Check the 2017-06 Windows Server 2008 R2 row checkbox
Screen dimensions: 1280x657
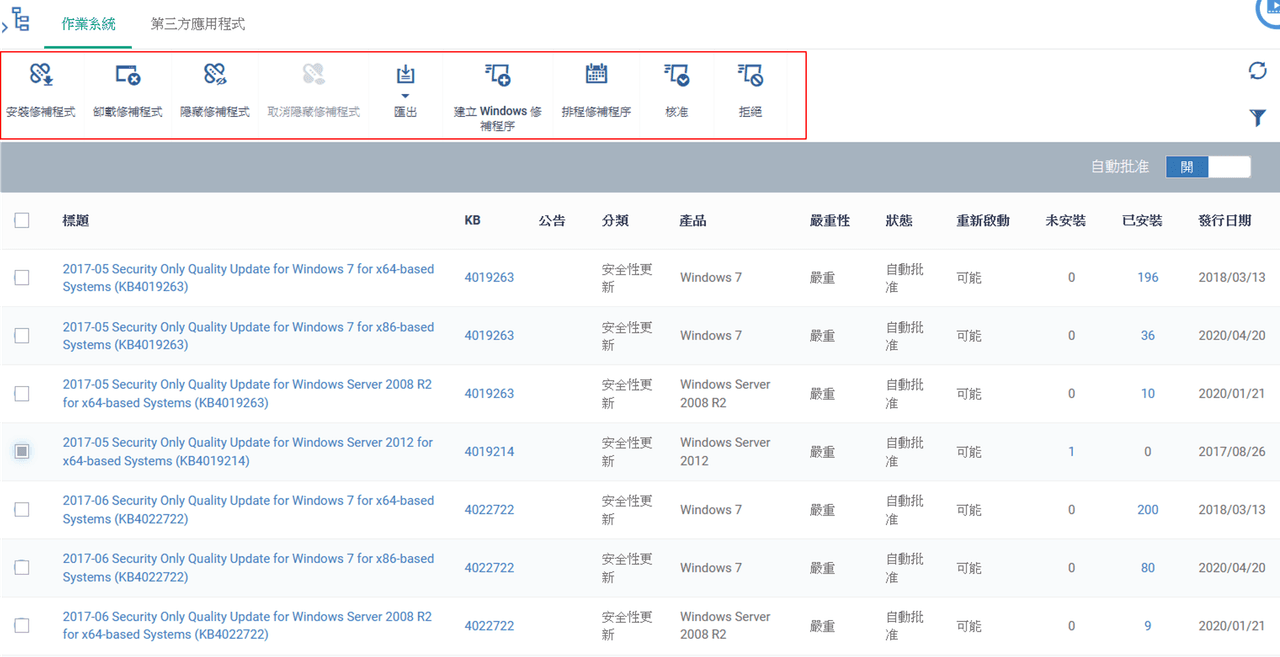point(22,626)
